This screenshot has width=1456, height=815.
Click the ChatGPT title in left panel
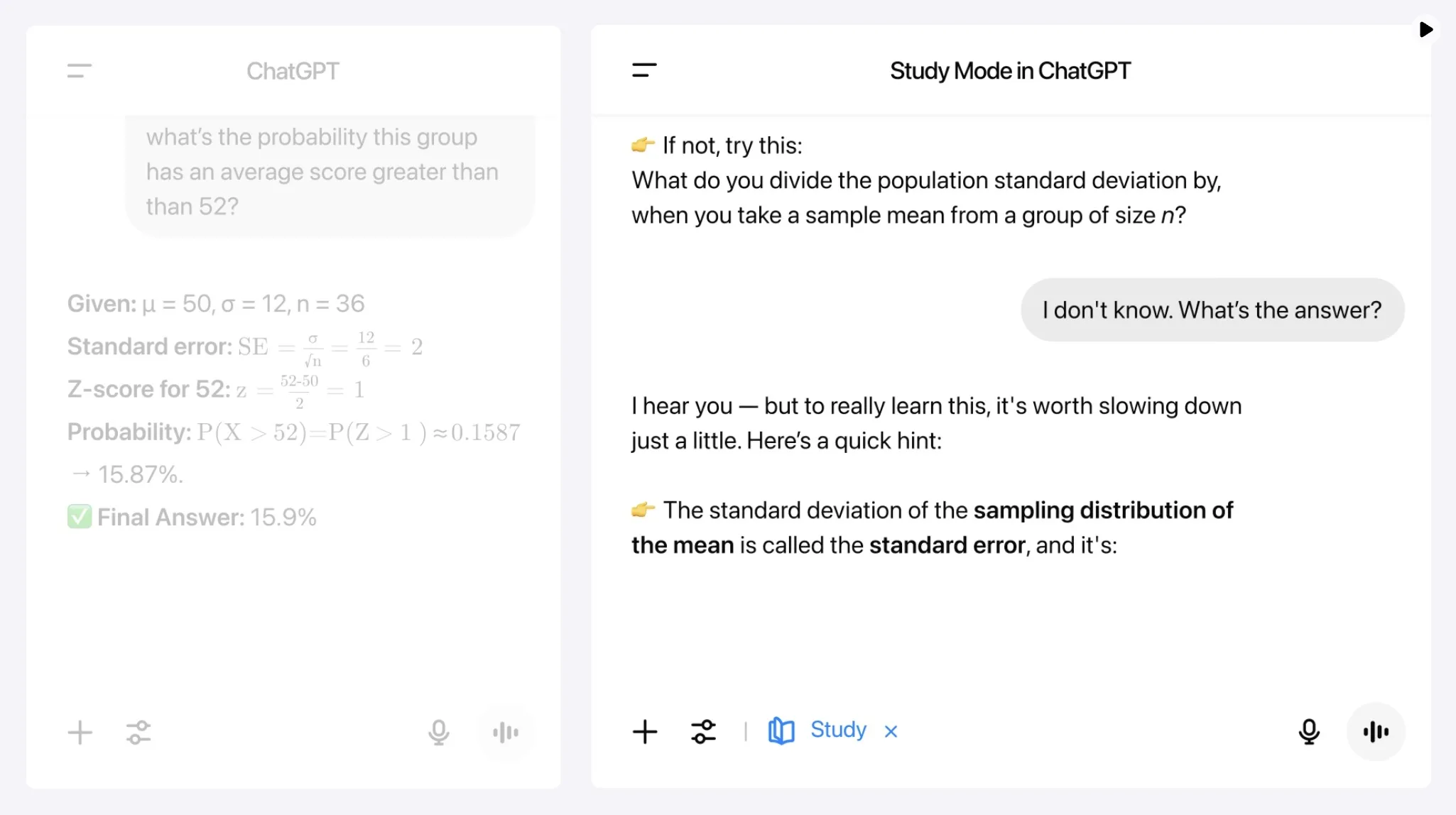(x=293, y=71)
